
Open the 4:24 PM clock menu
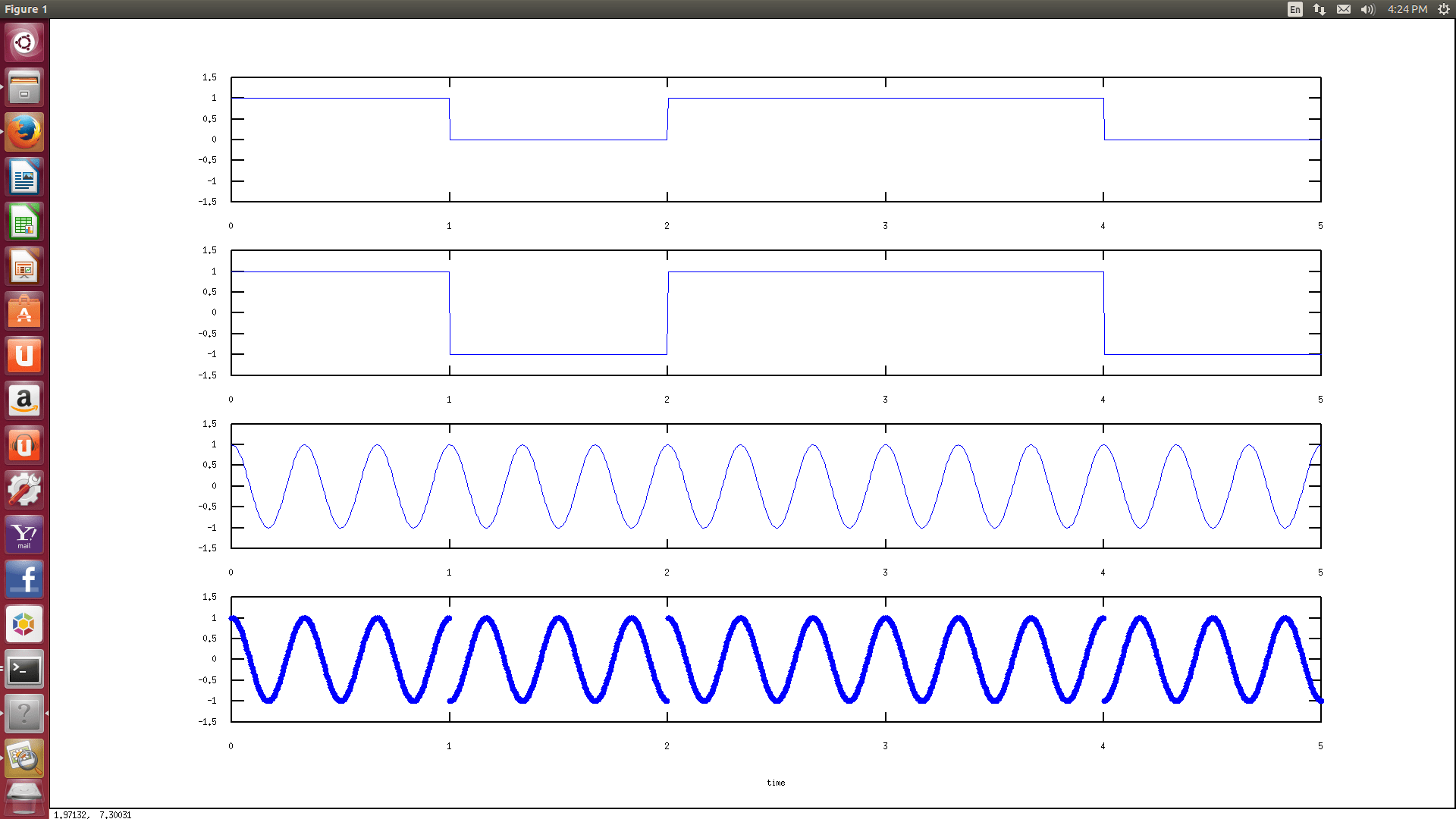point(1407,9)
